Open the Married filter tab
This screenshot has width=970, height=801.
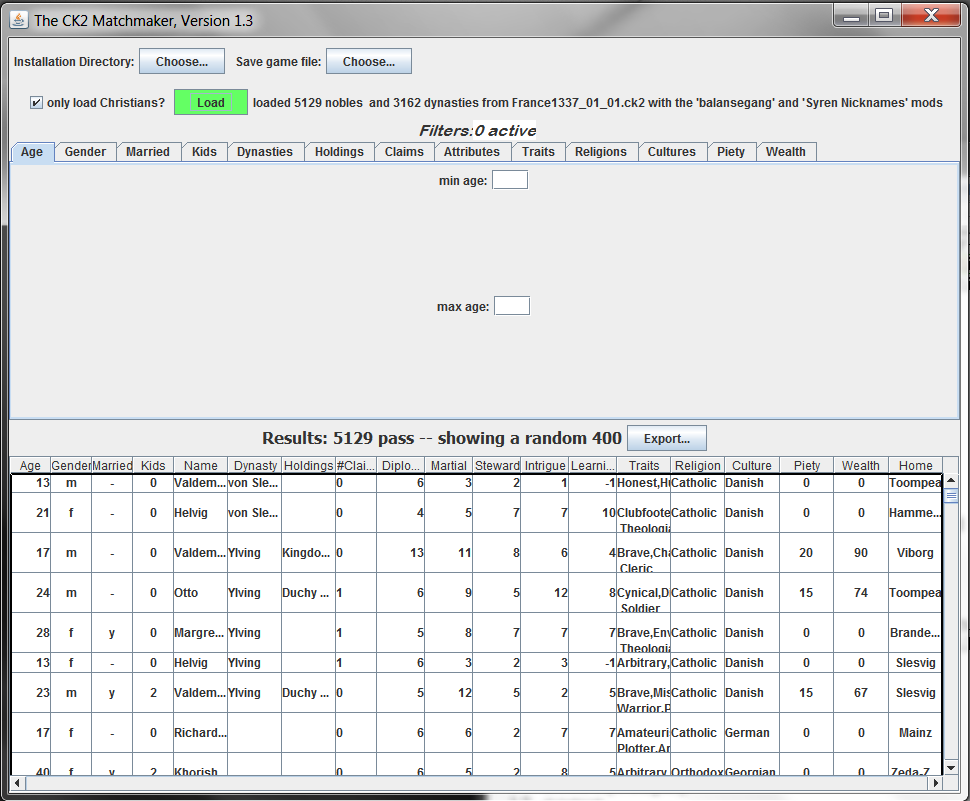point(148,152)
